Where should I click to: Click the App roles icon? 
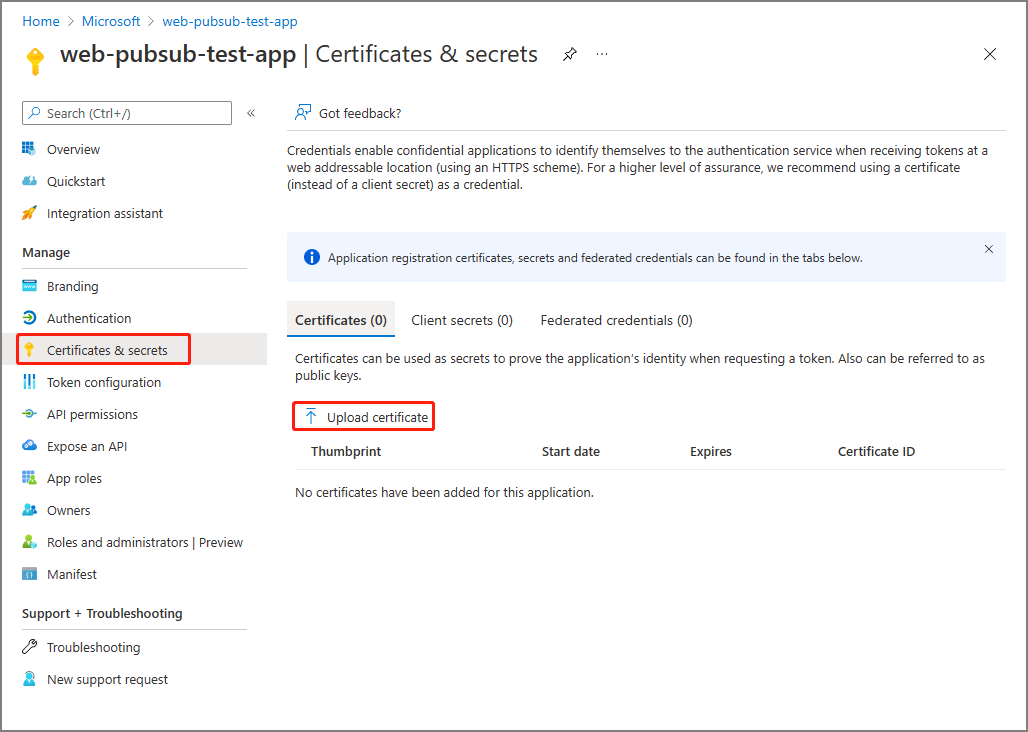tap(29, 478)
